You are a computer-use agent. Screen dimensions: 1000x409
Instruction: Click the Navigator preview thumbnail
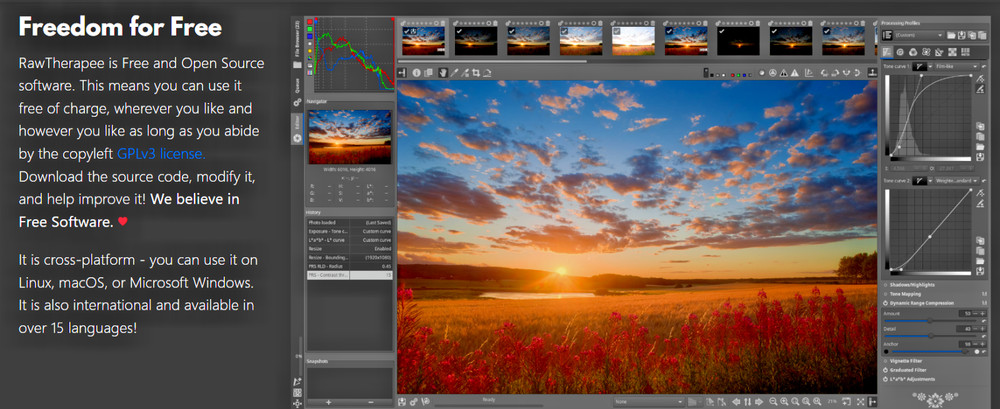350,137
